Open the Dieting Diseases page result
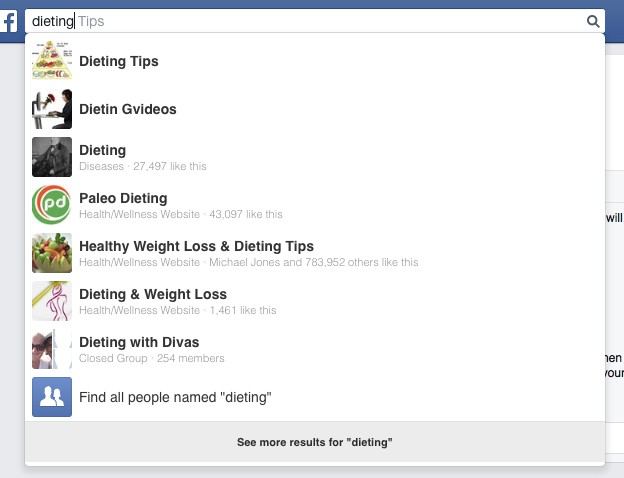 tap(103, 150)
